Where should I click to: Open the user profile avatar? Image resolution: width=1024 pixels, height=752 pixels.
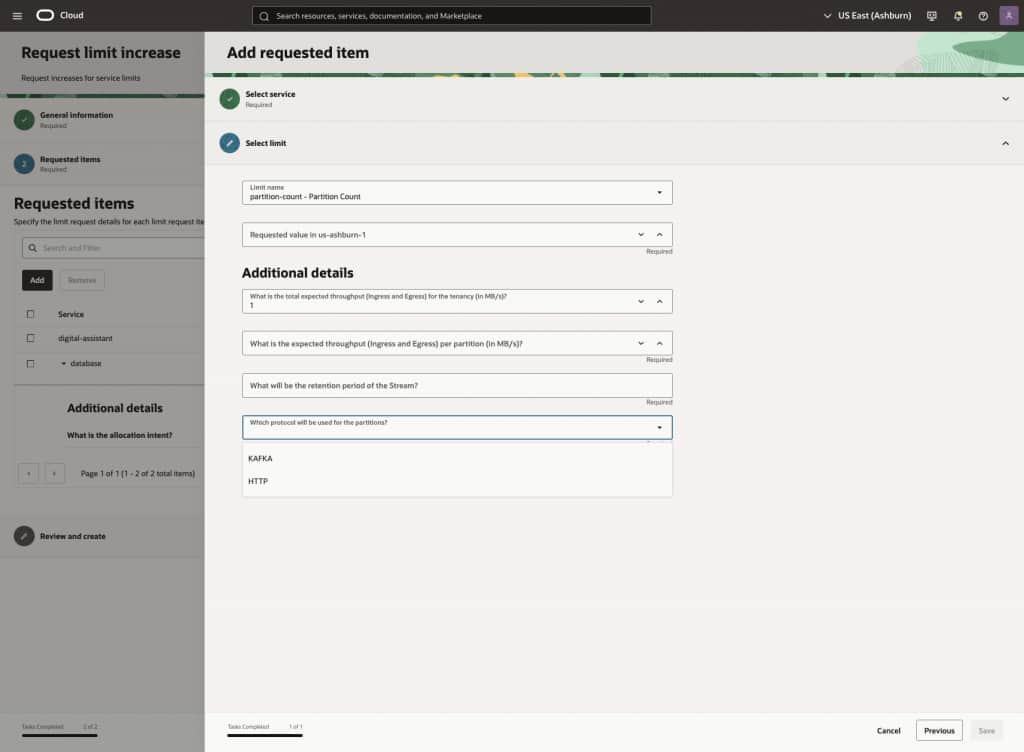click(1008, 15)
